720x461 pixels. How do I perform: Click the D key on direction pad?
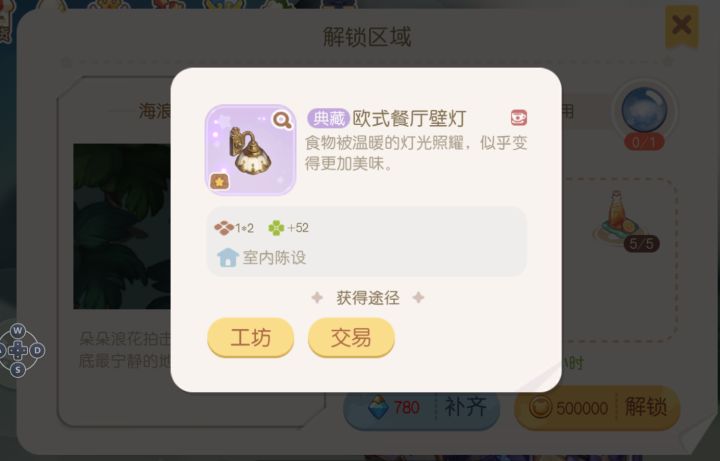[x=37, y=350]
